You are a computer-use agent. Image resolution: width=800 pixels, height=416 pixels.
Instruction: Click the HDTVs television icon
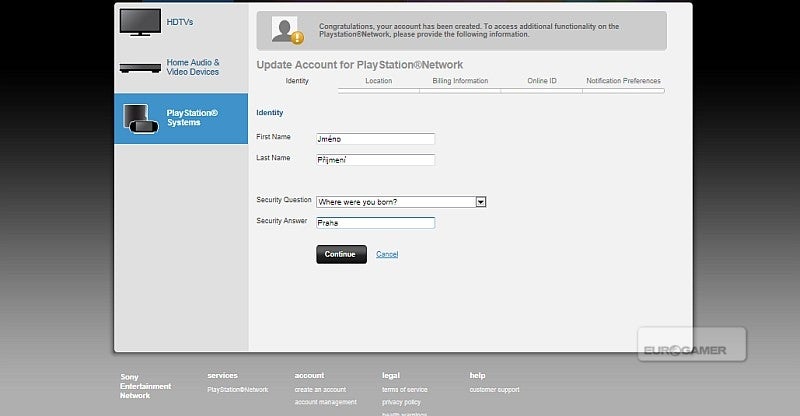tap(140, 22)
